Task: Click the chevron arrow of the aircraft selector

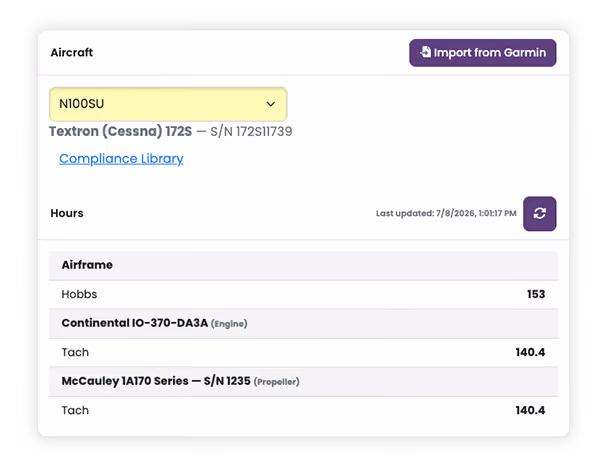Action: tap(271, 104)
